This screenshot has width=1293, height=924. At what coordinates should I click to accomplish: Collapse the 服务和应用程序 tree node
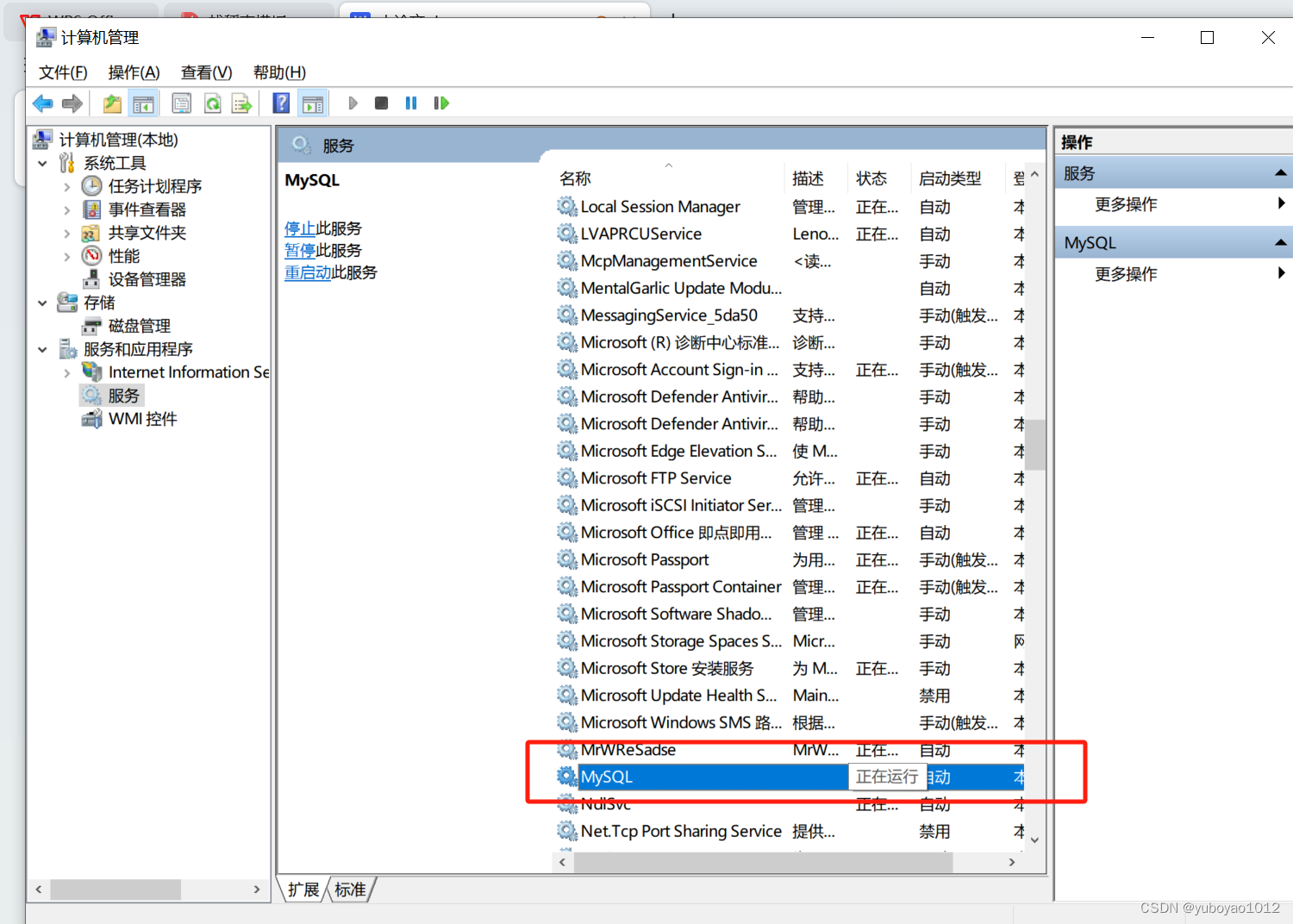tap(42, 349)
